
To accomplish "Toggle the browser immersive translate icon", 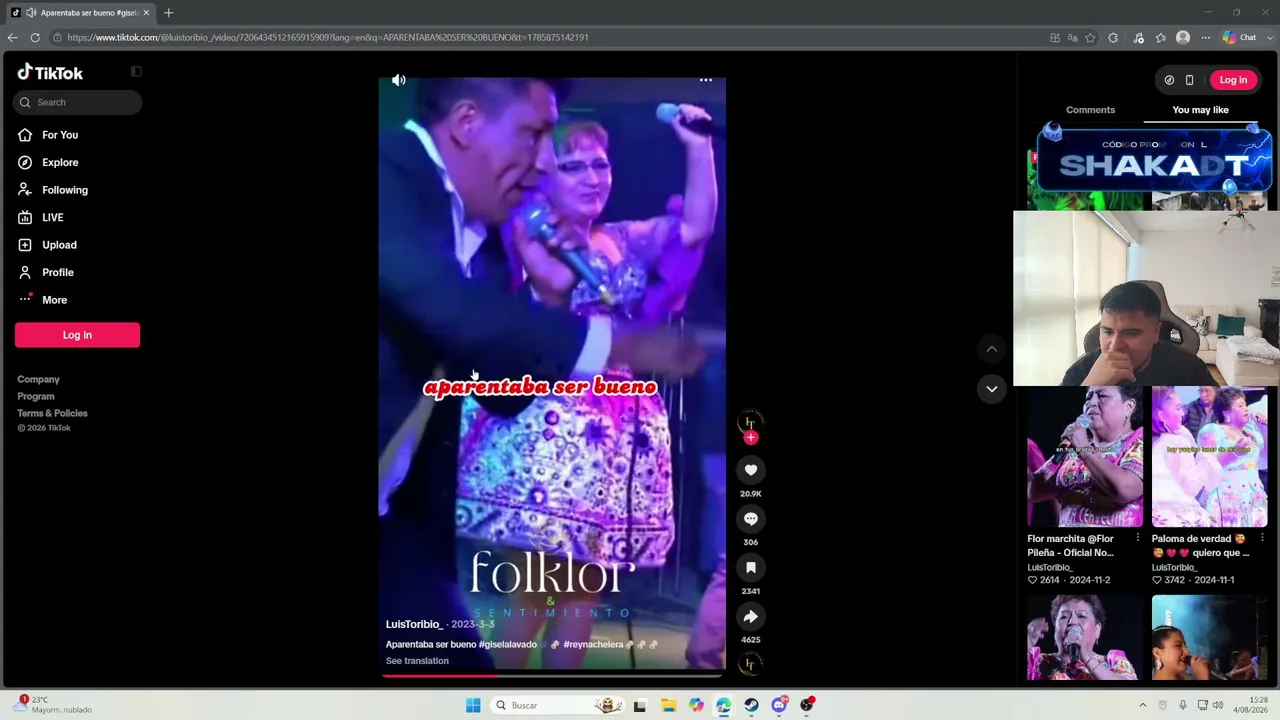I will click(x=1072, y=38).
